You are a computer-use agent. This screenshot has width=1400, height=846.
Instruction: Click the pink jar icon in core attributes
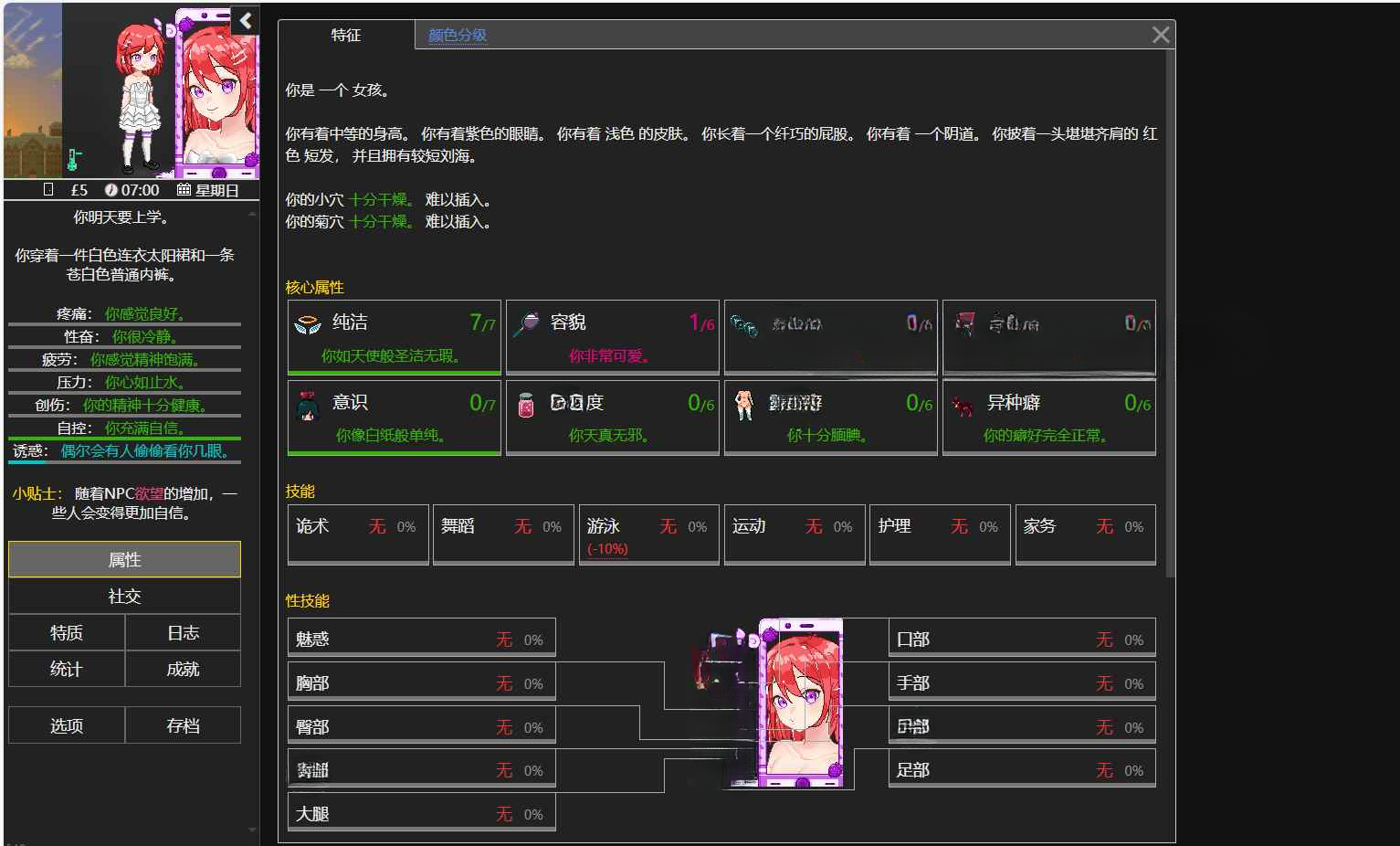[526, 405]
